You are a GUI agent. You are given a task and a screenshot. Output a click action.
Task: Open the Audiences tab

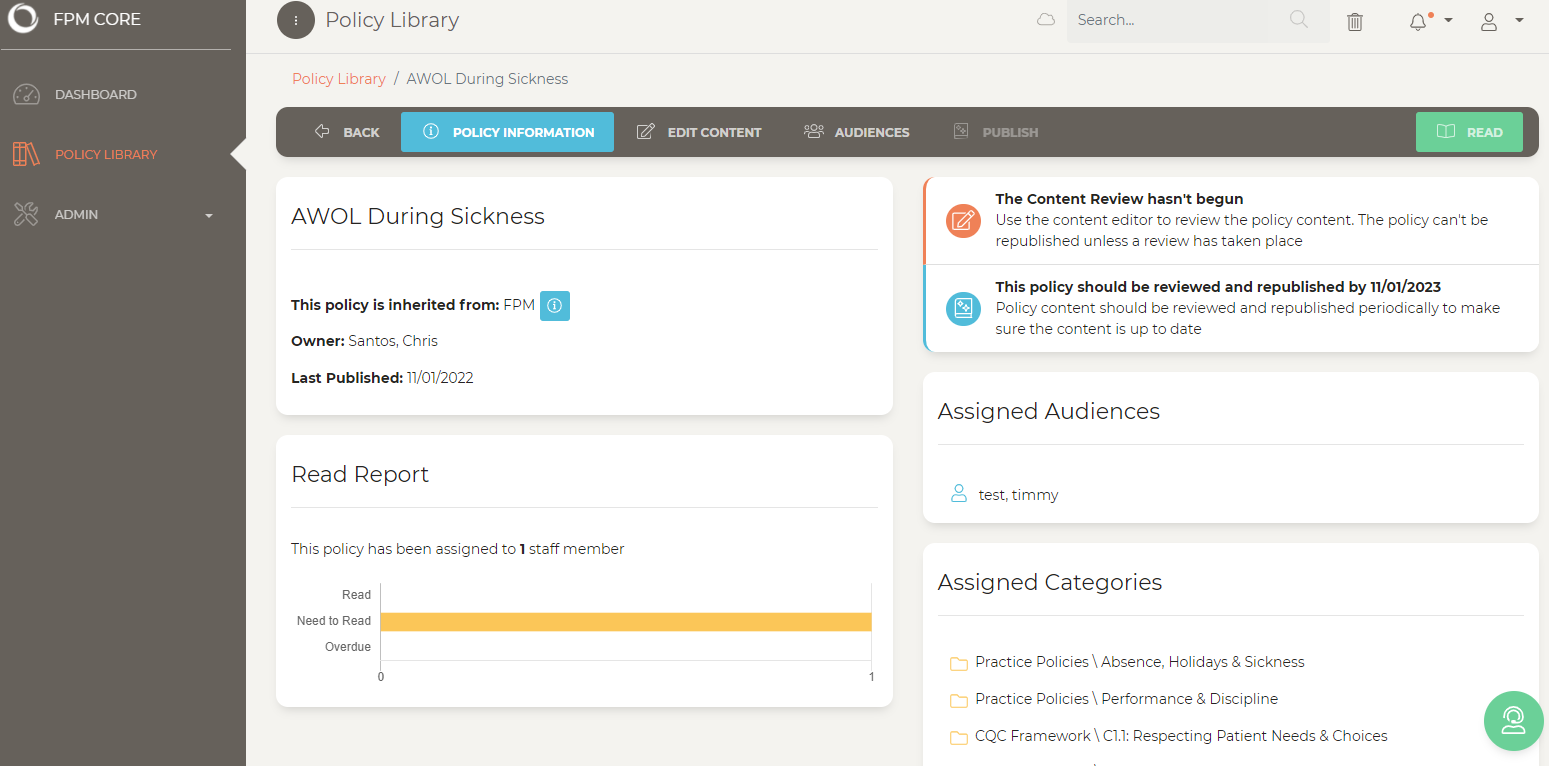click(x=857, y=132)
